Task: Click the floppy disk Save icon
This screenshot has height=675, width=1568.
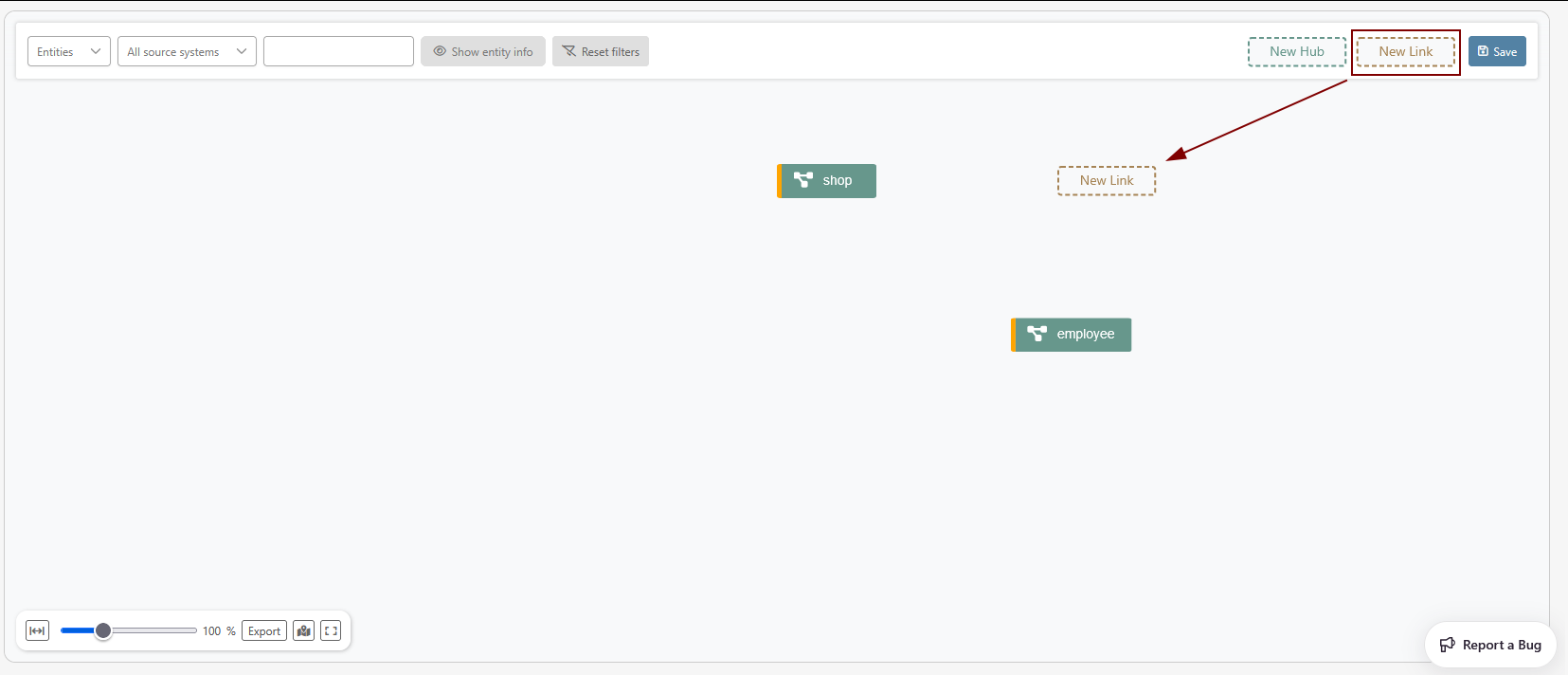Action: (x=1484, y=51)
